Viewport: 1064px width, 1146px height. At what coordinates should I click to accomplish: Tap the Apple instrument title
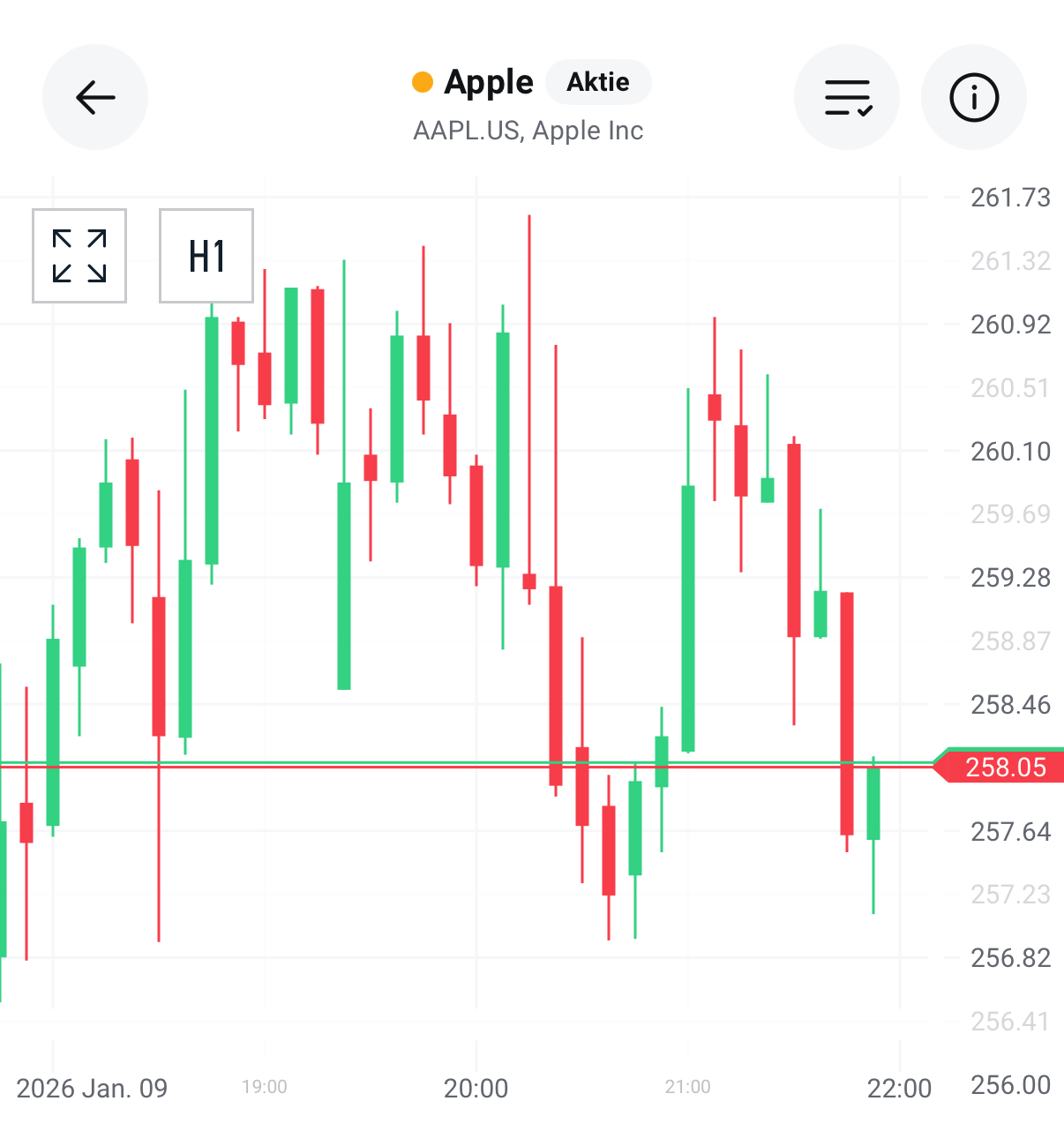tap(489, 82)
